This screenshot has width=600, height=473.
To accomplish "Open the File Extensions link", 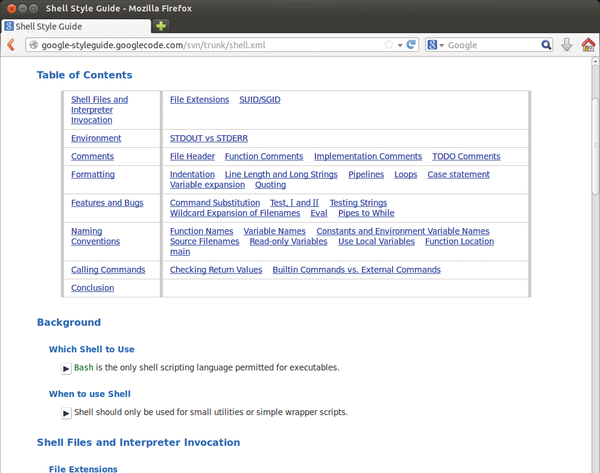I will pyautogui.click(x=199, y=99).
